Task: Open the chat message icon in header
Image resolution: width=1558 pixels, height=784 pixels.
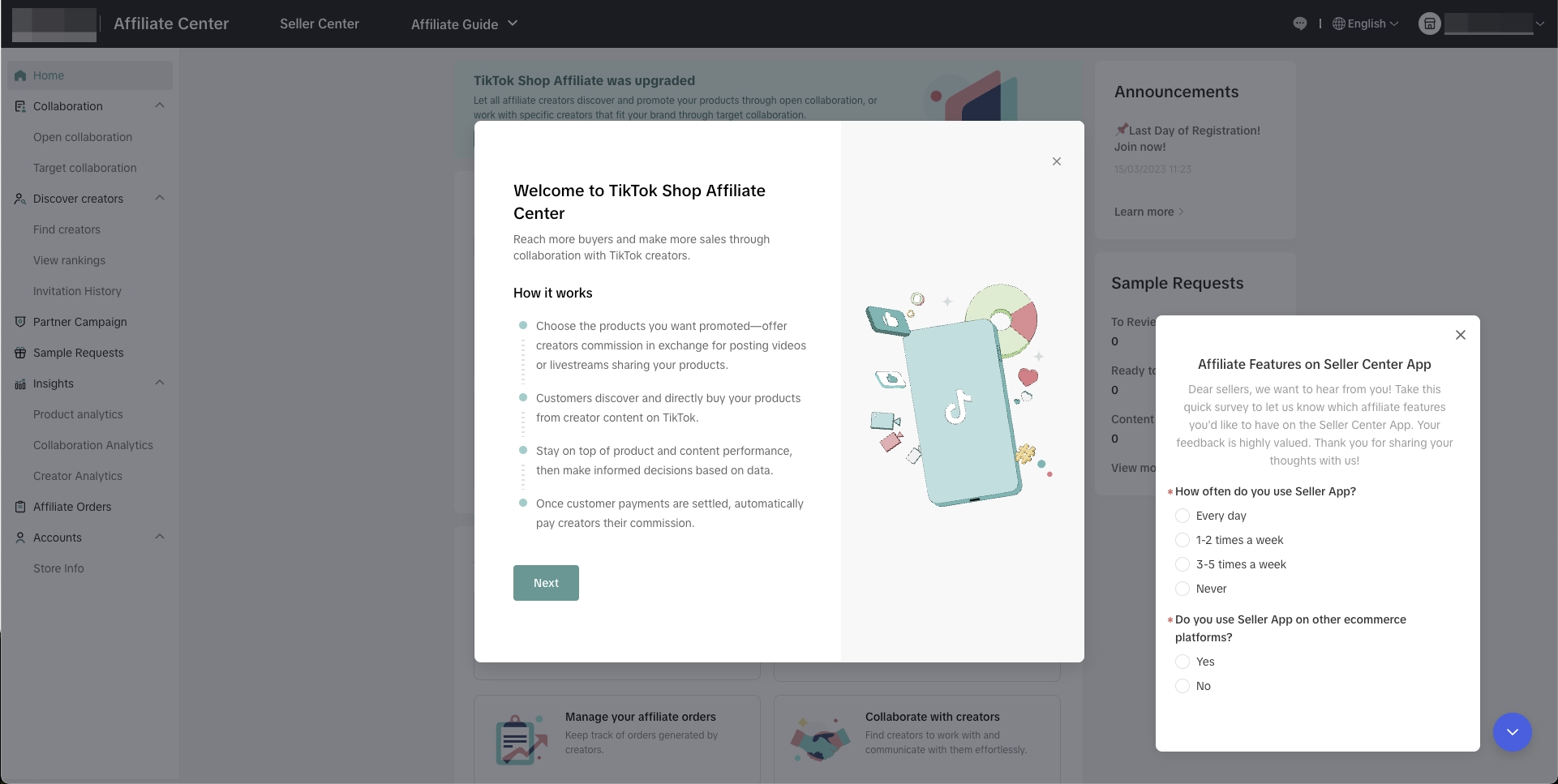Action: coord(1299,24)
